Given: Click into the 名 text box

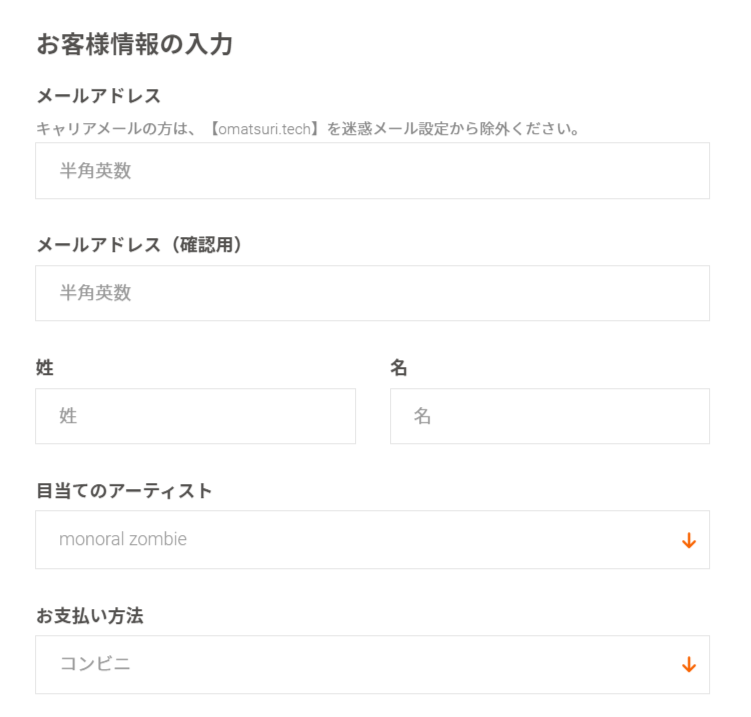Looking at the screenshot, I should 549,416.
